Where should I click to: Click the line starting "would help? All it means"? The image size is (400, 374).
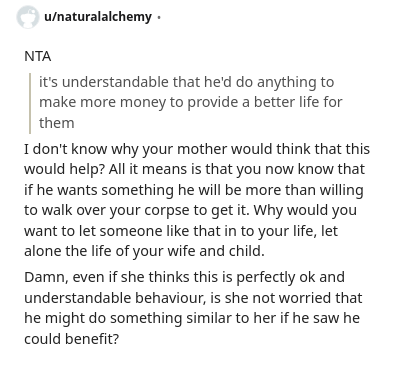tap(194, 169)
